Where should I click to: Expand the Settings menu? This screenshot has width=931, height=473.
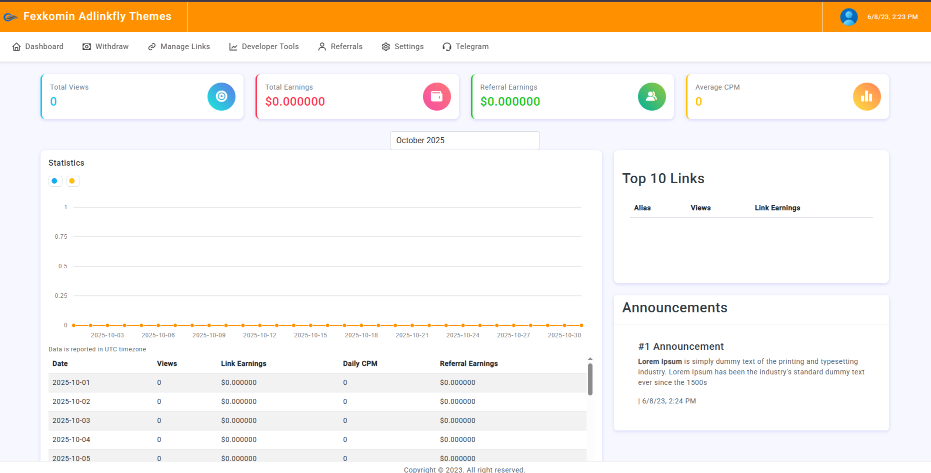coord(402,47)
